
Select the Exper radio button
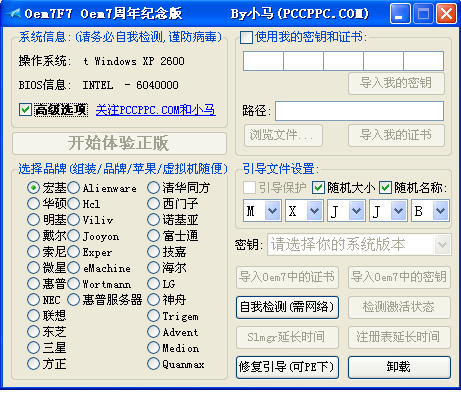(73, 252)
